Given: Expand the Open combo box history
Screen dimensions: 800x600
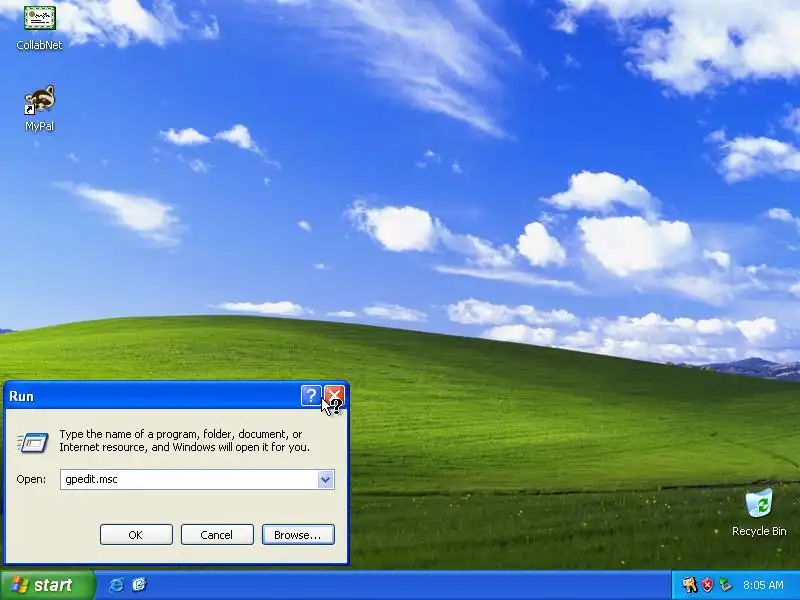Looking at the screenshot, I should (x=326, y=480).
